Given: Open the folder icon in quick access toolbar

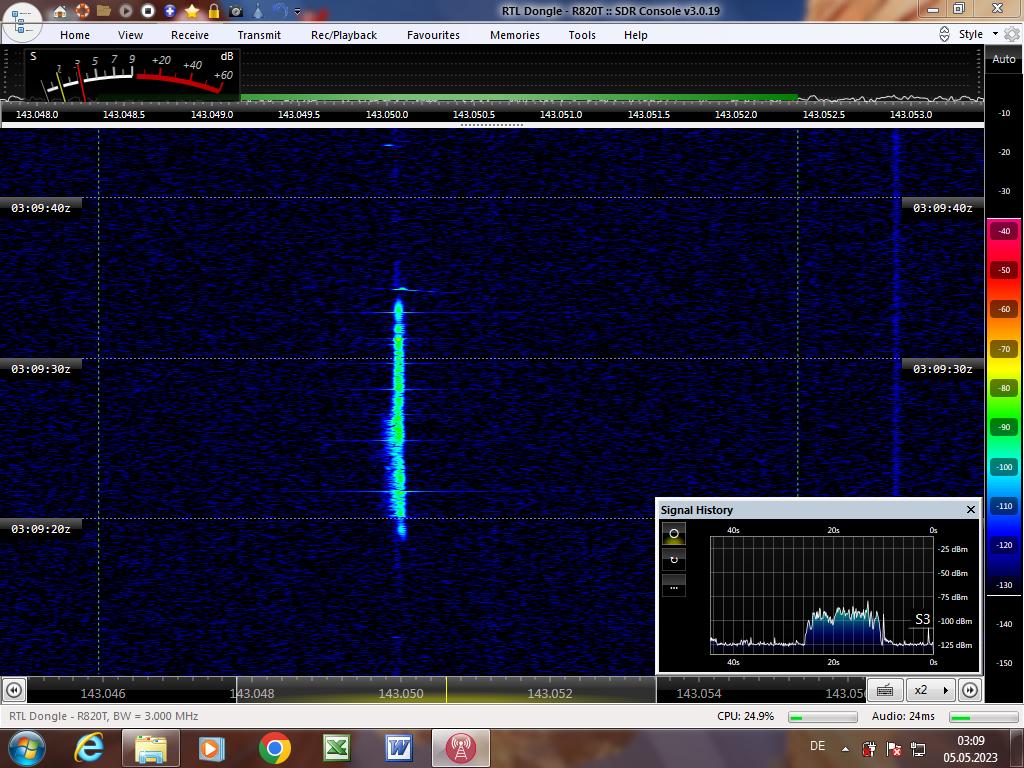Looking at the screenshot, I should [x=104, y=10].
